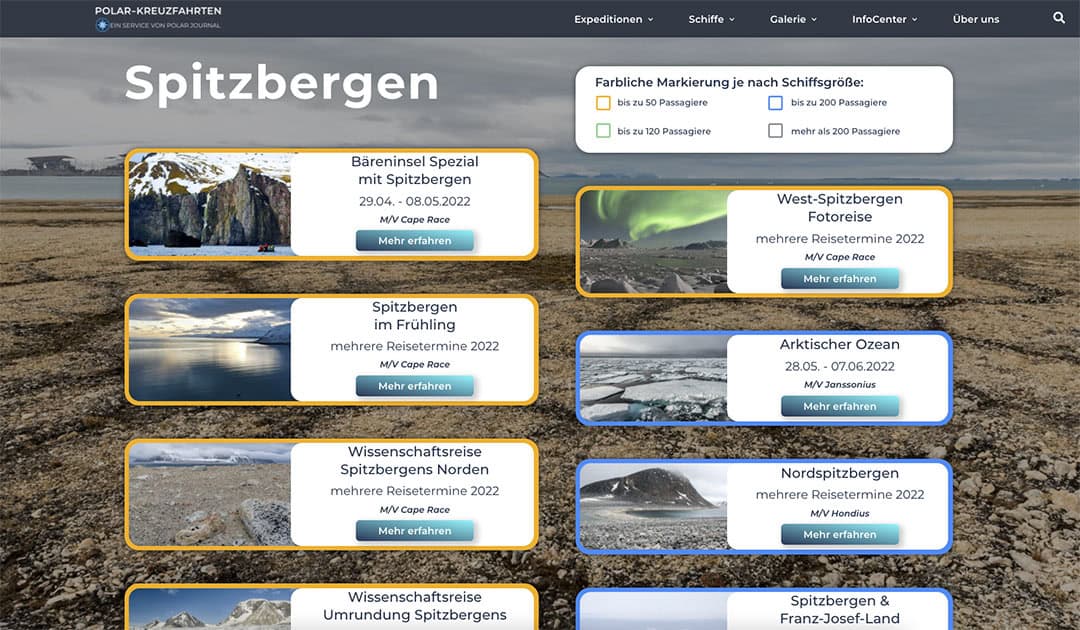Click 'Mehr erfahren' for Spitzbergen im Frühling
1080x630 pixels.
coord(415,386)
